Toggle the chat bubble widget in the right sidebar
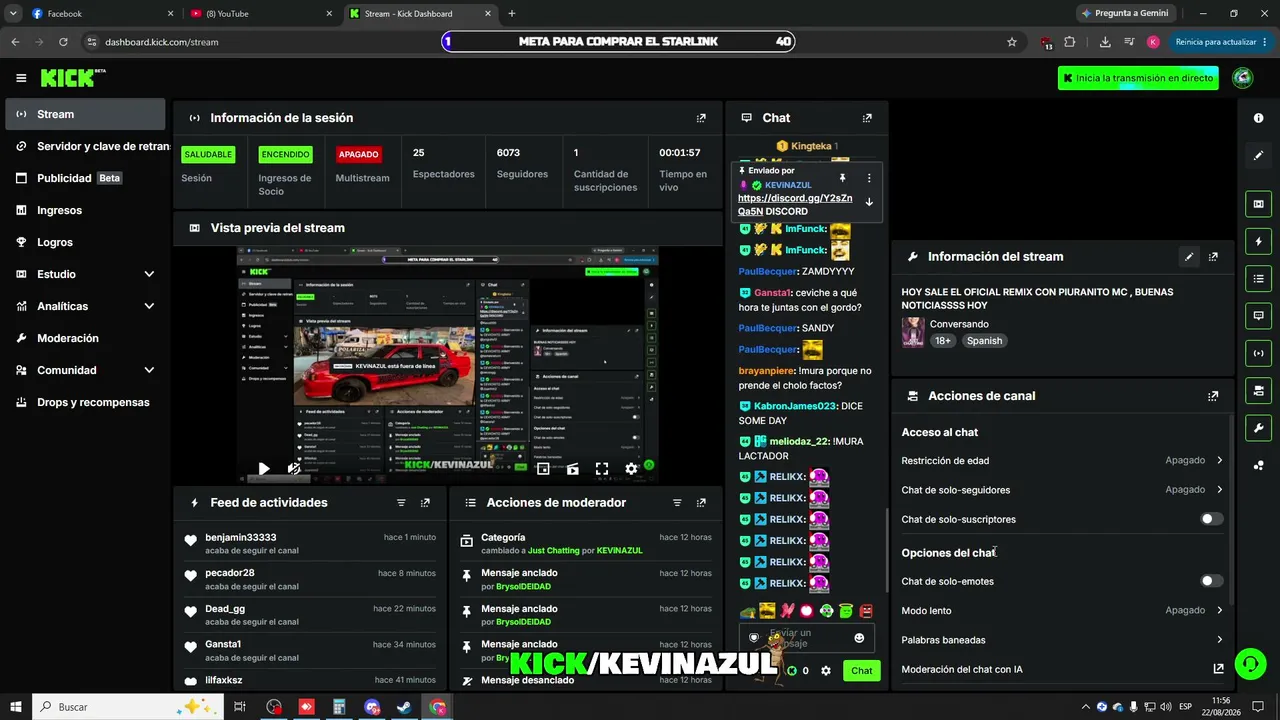Image resolution: width=1280 pixels, height=720 pixels. (x=1258, y=315)
